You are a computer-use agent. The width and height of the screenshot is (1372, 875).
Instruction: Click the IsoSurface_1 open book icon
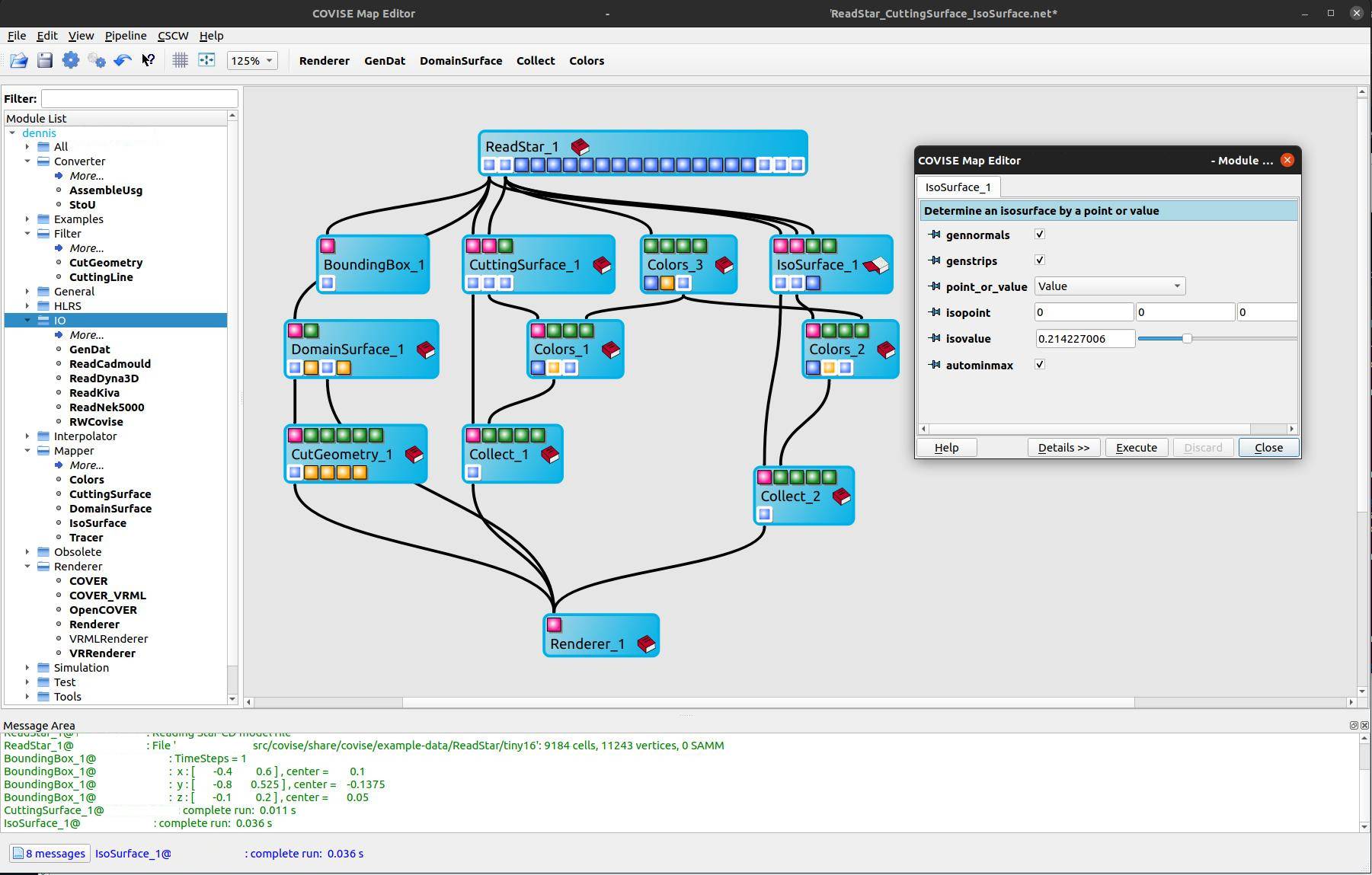point(876,265)
